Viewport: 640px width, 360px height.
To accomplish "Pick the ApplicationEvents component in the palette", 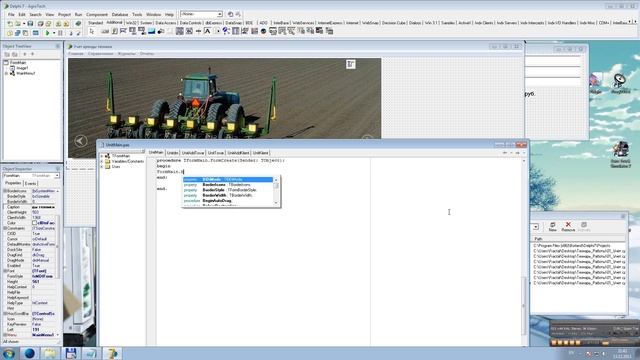I will tap(226, 31).
